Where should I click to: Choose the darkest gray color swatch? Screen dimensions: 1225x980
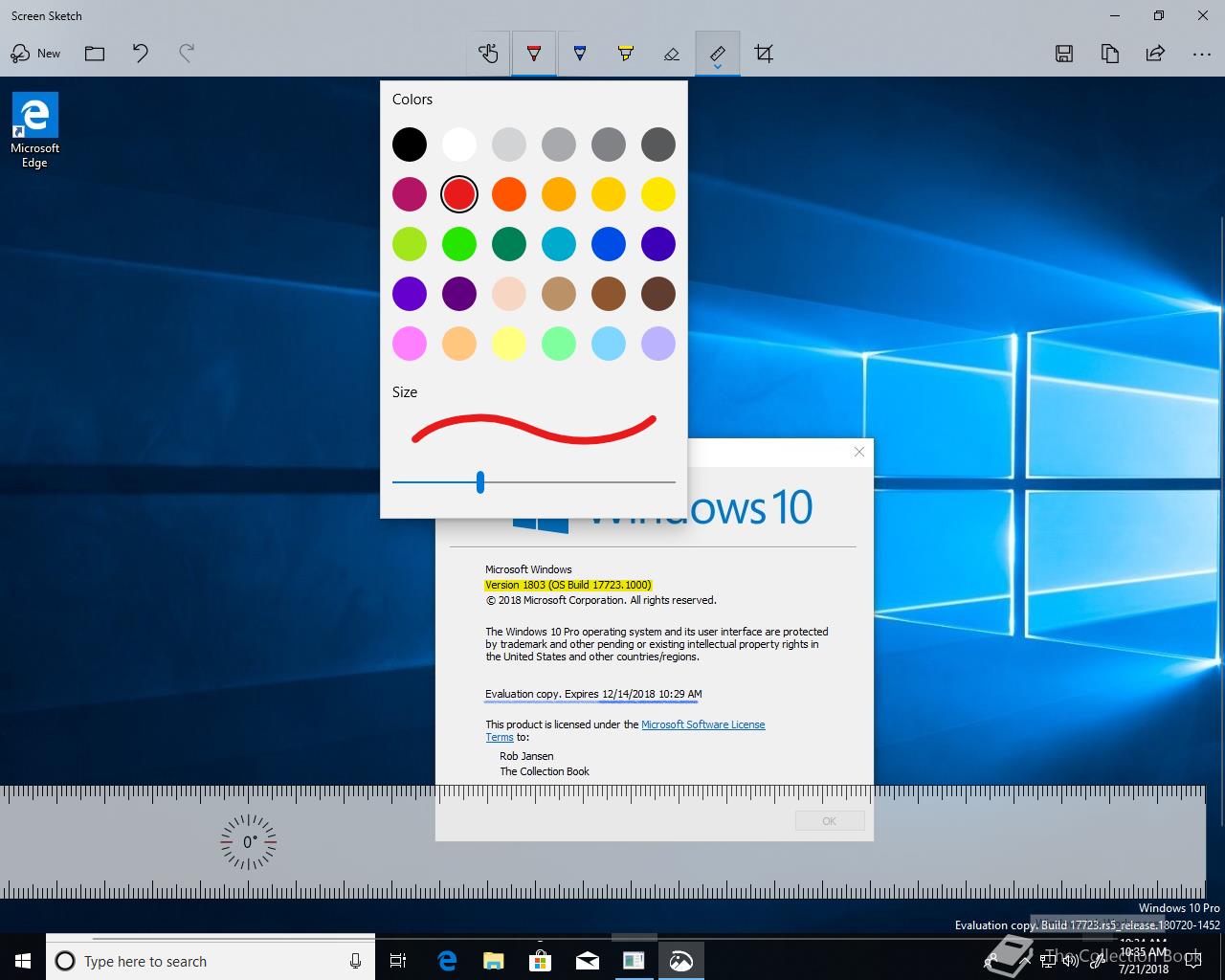[x=658, y=145]
